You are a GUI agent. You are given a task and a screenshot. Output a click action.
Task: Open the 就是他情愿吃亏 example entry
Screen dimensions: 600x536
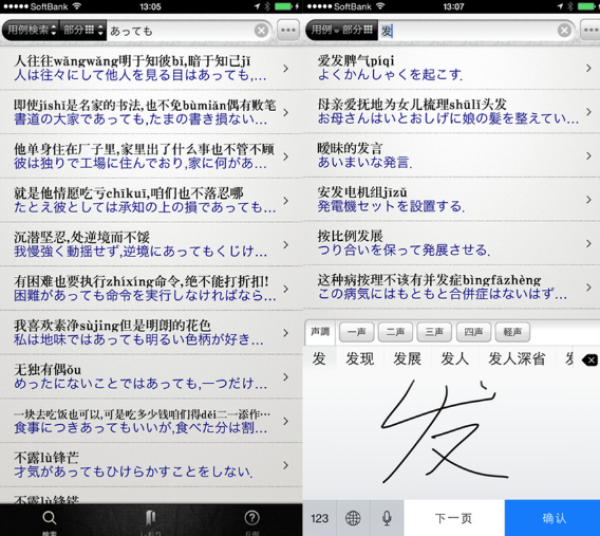[x=151, y=200]
